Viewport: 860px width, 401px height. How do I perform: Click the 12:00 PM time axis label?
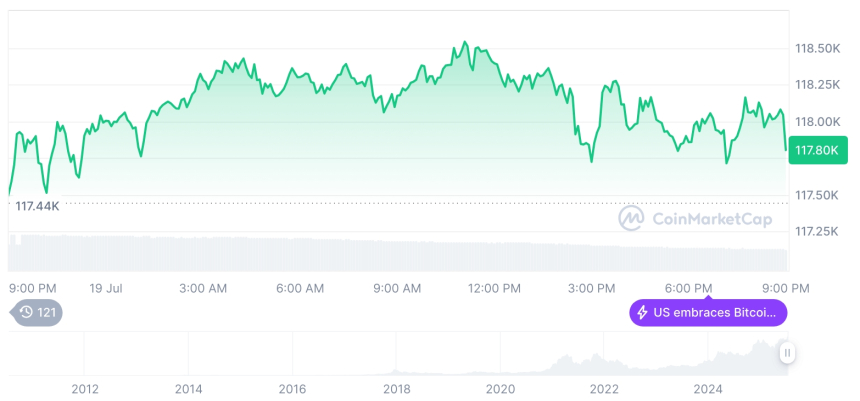click(494, 288)
